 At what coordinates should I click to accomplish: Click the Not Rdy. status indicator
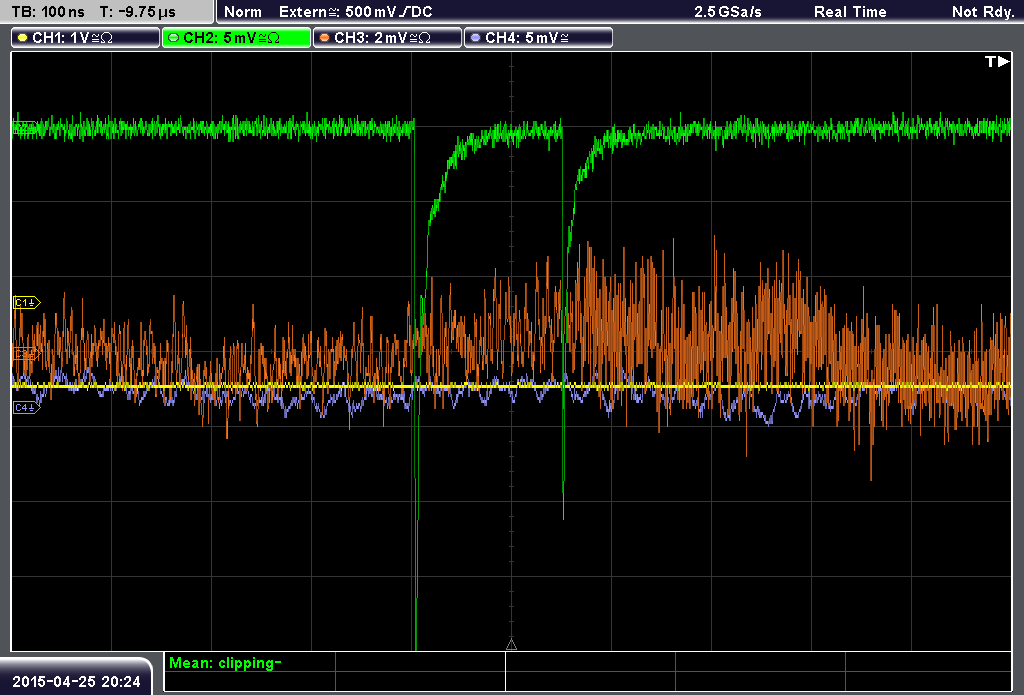pyautogui.click(x=983, y=12)
